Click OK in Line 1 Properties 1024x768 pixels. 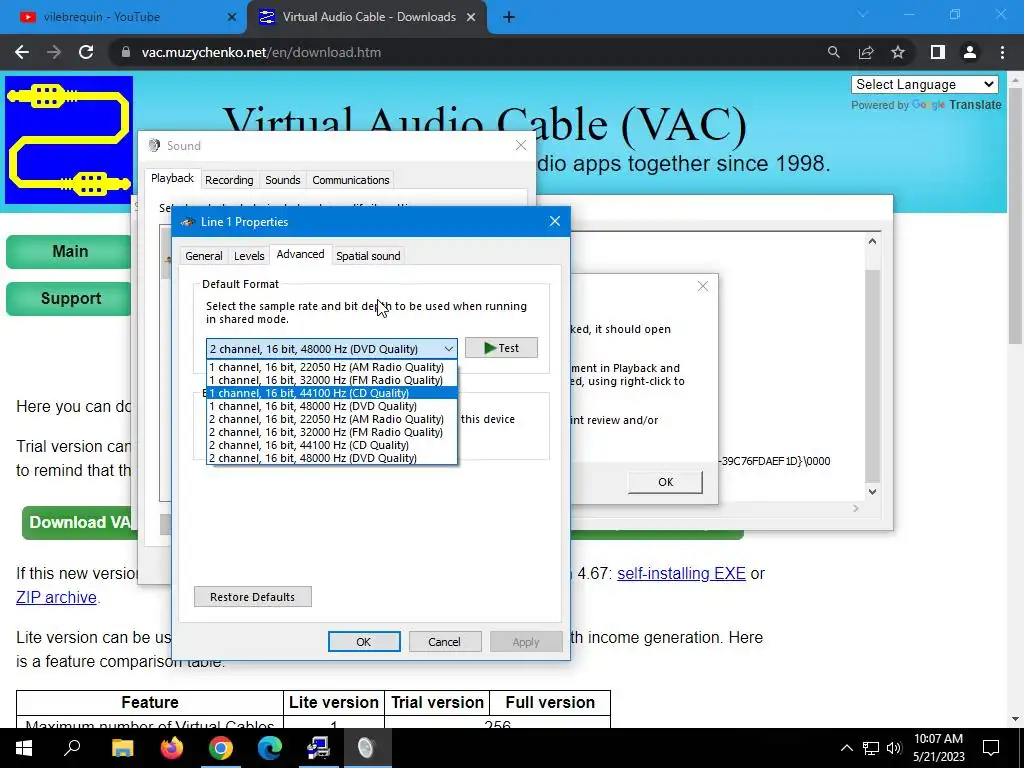(364, 642)
